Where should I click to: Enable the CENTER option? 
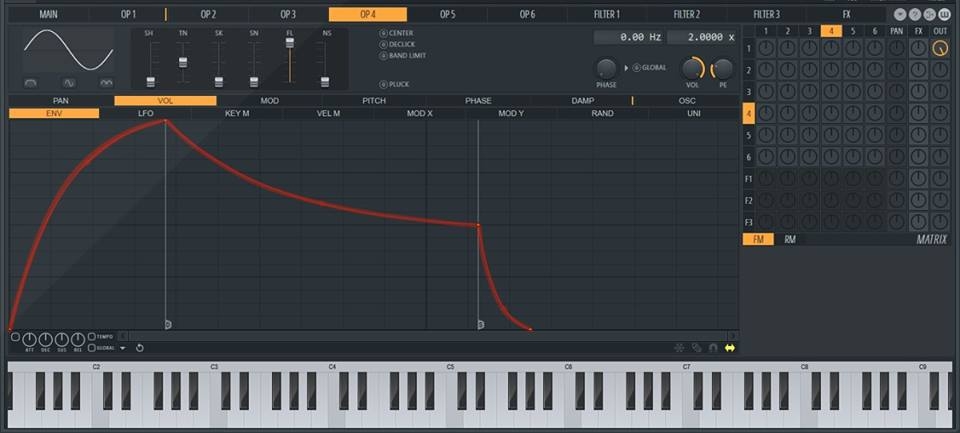click(x=383, y=34)
